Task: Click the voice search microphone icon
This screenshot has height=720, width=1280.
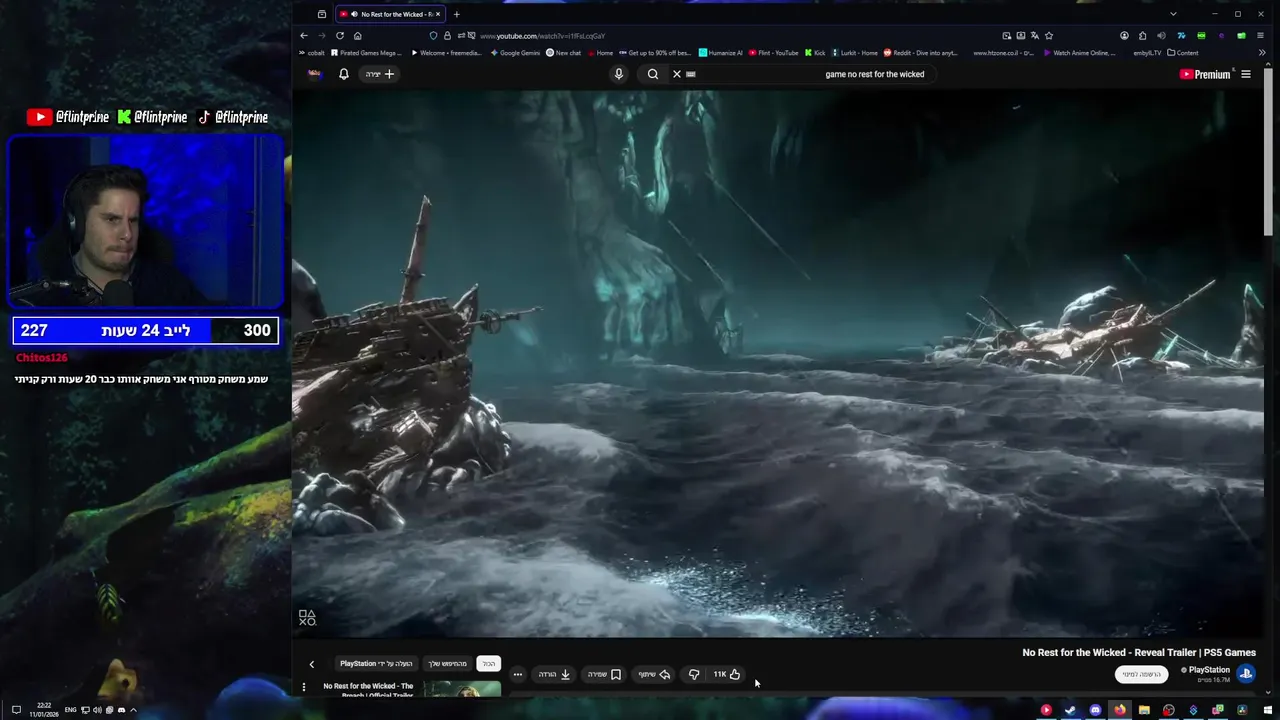Action: pos(619,74)
